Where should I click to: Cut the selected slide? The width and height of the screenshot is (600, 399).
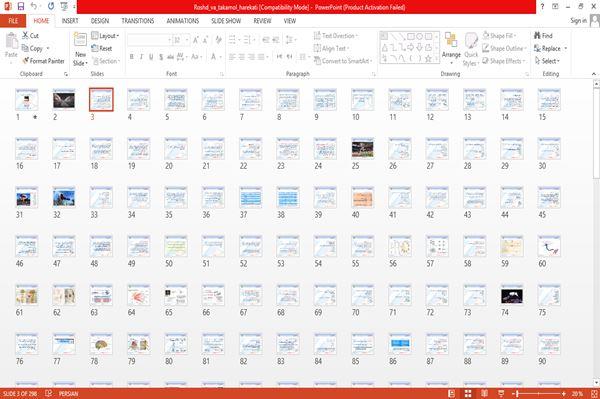(x=30, y=36)
